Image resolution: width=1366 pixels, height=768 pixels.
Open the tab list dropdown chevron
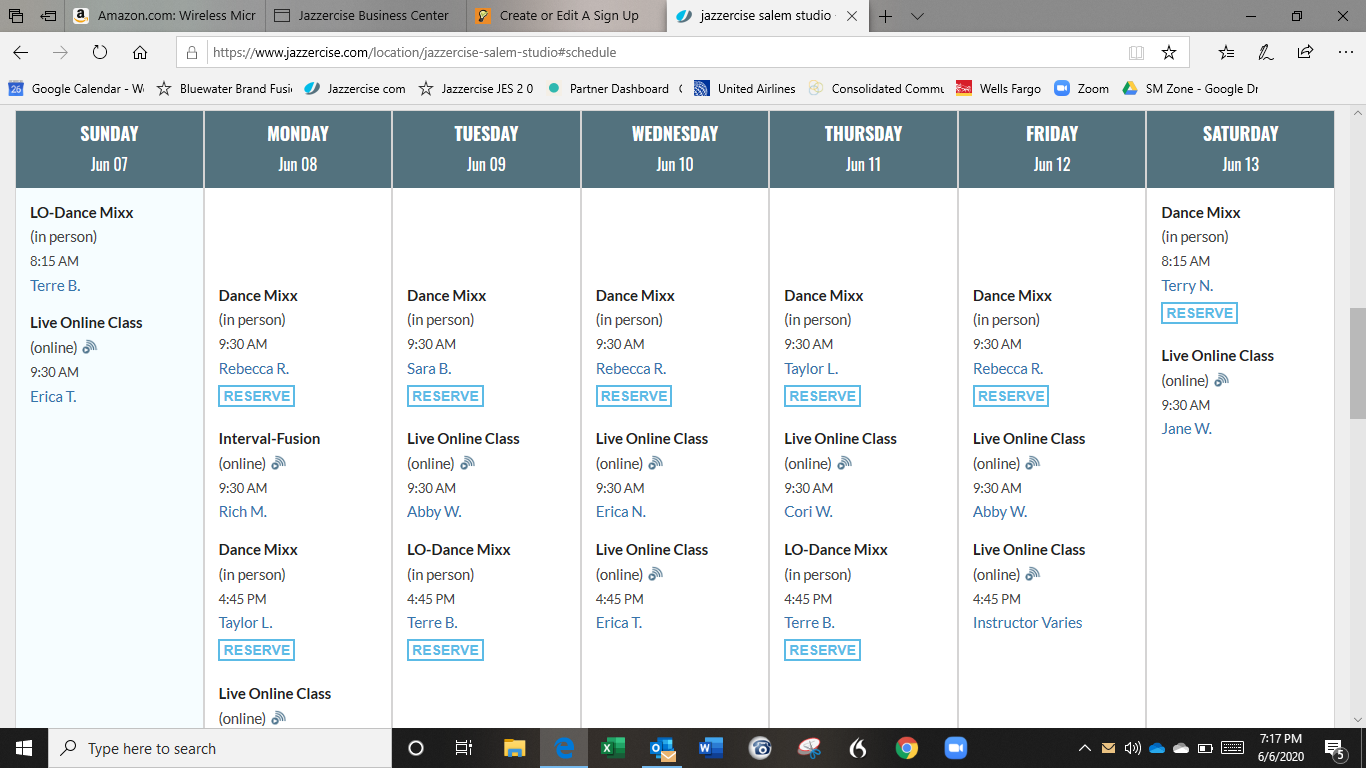[x=917, y=16]
